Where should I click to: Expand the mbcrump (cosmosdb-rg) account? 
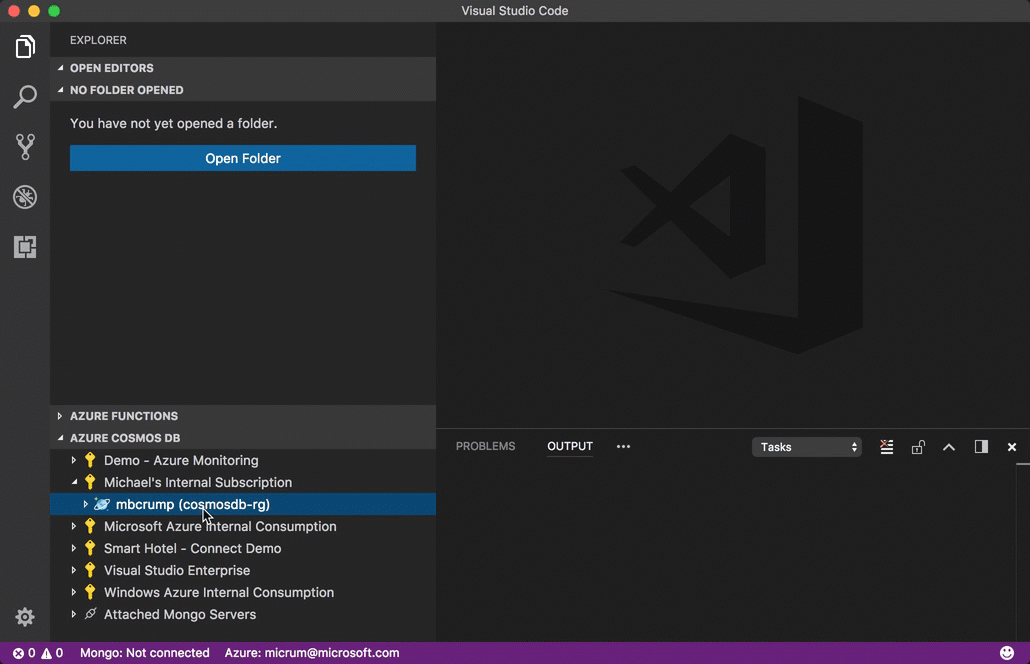click(x=85, y=504)
